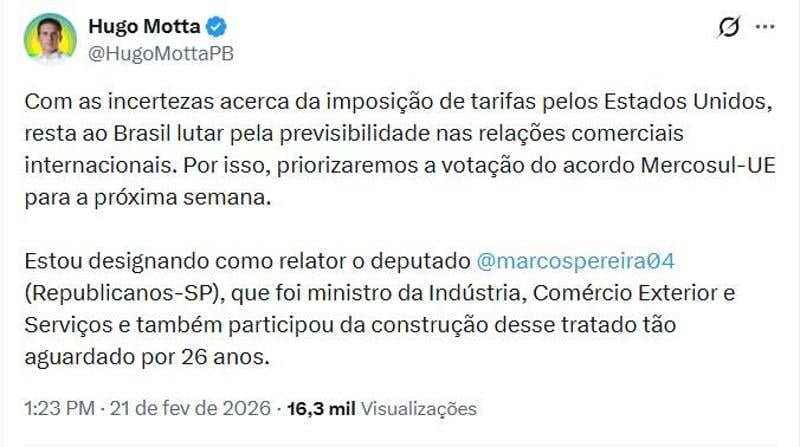Click the Visualizações label
This screenshot has height=447, width=800.
[418, 408]
